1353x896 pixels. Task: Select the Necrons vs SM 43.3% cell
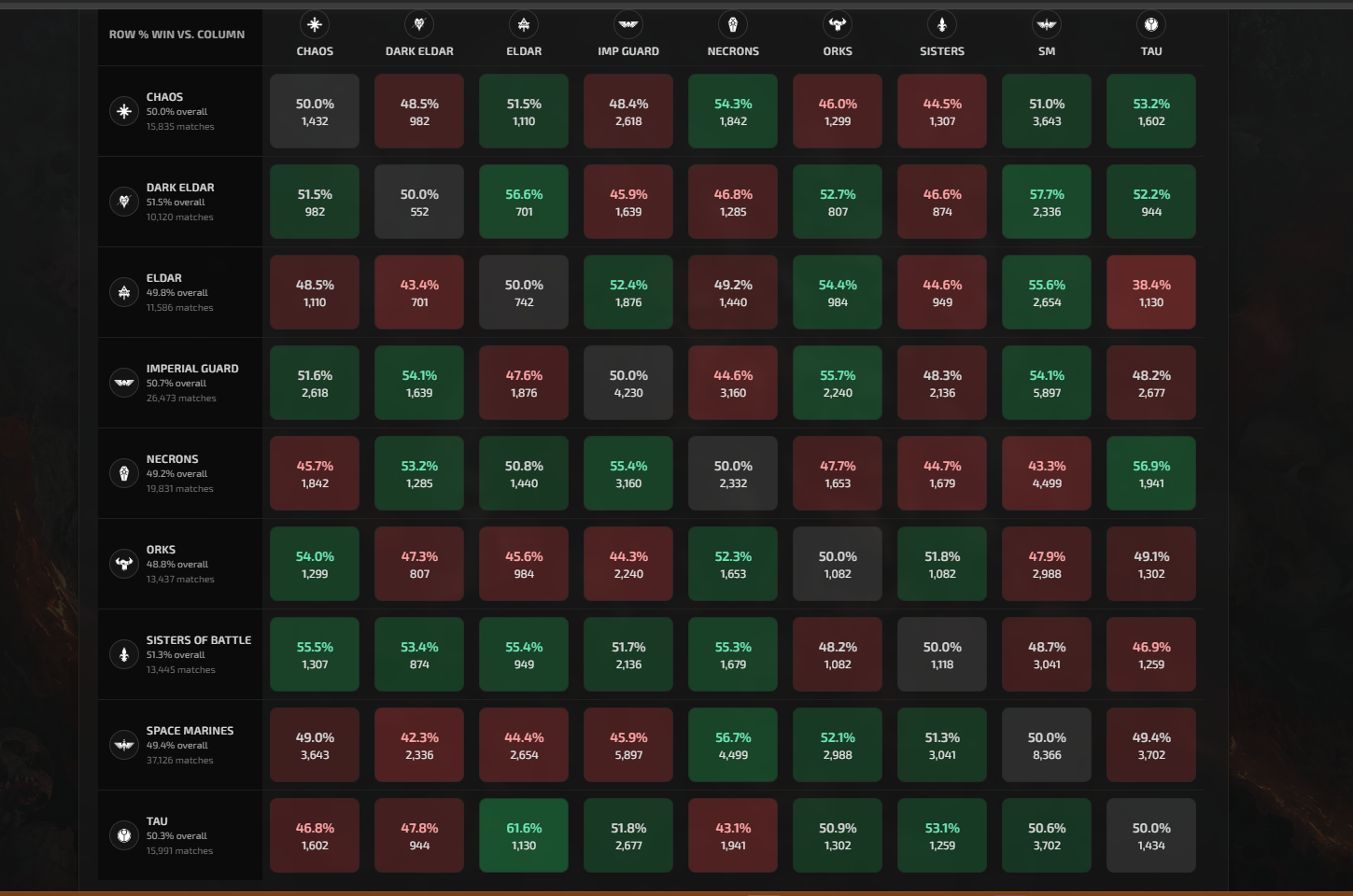[1047, 473]
